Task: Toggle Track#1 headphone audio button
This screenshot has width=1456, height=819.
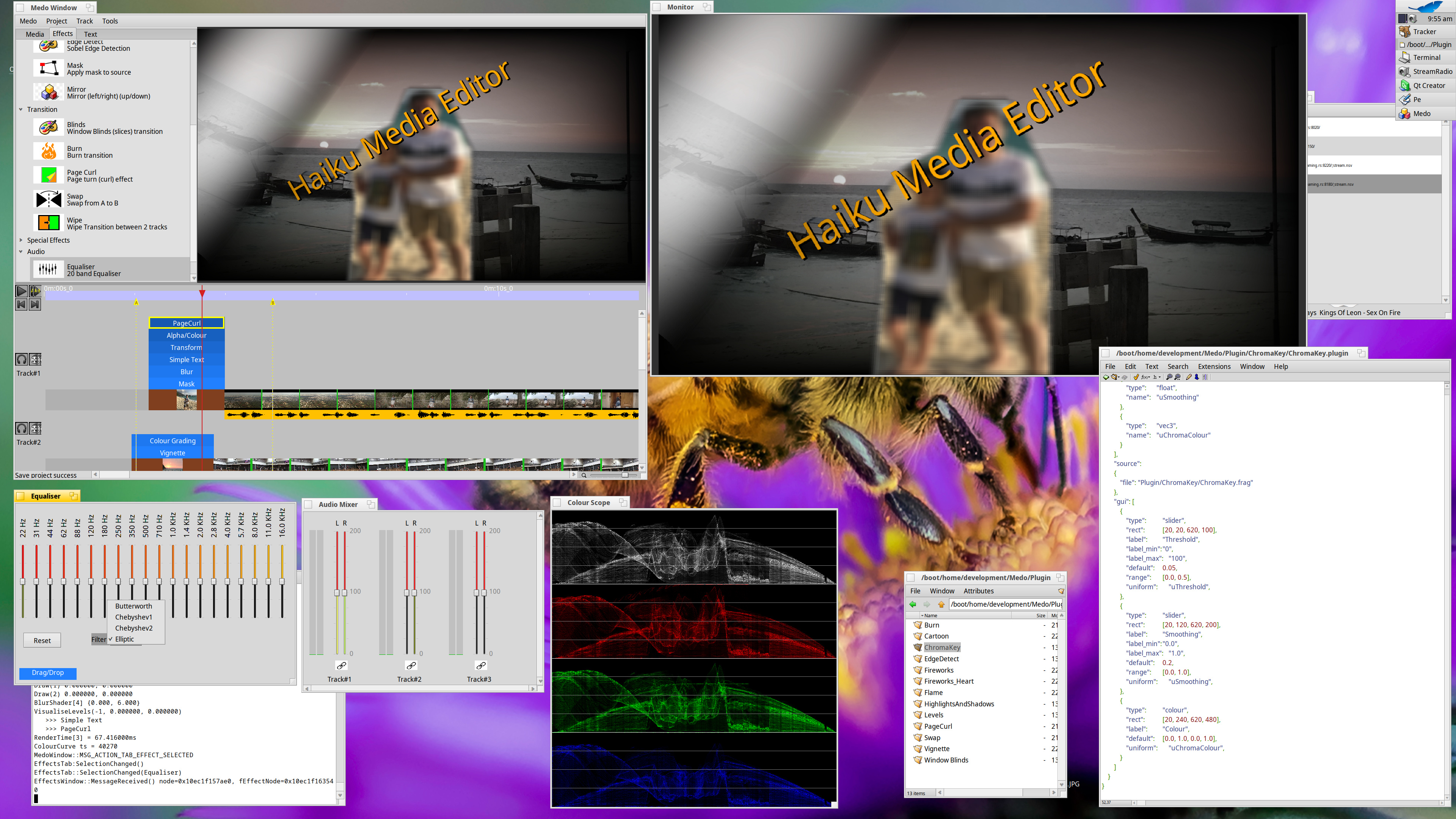Action: 22,359
